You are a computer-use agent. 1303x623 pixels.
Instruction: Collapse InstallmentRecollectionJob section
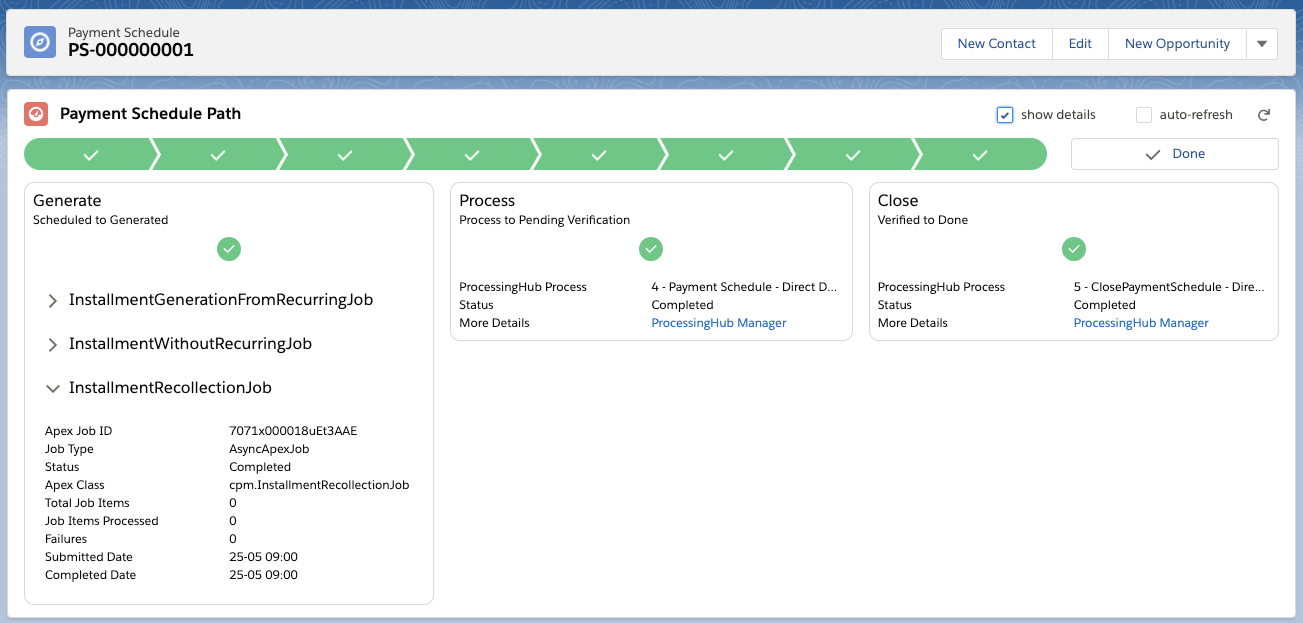(x=54, y=388)
